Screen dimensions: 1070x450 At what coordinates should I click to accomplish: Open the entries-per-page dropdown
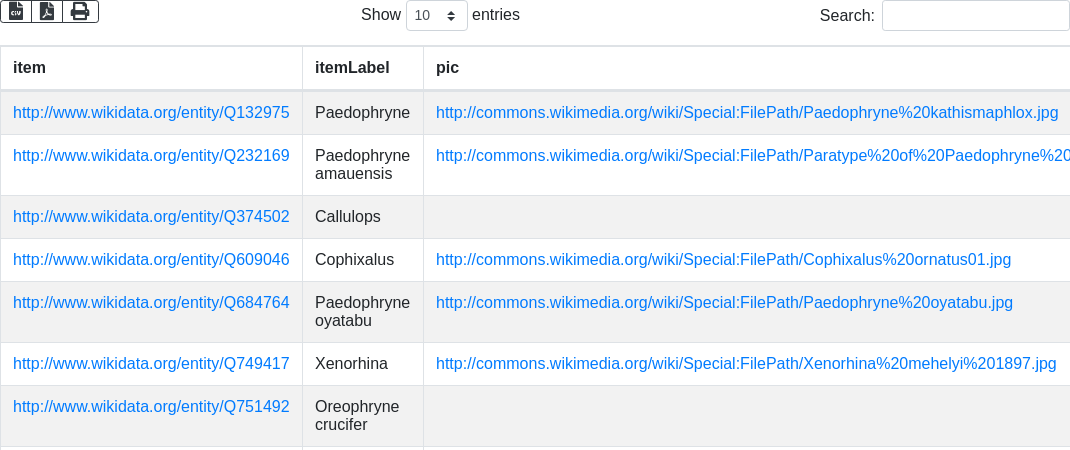[436, 15]
